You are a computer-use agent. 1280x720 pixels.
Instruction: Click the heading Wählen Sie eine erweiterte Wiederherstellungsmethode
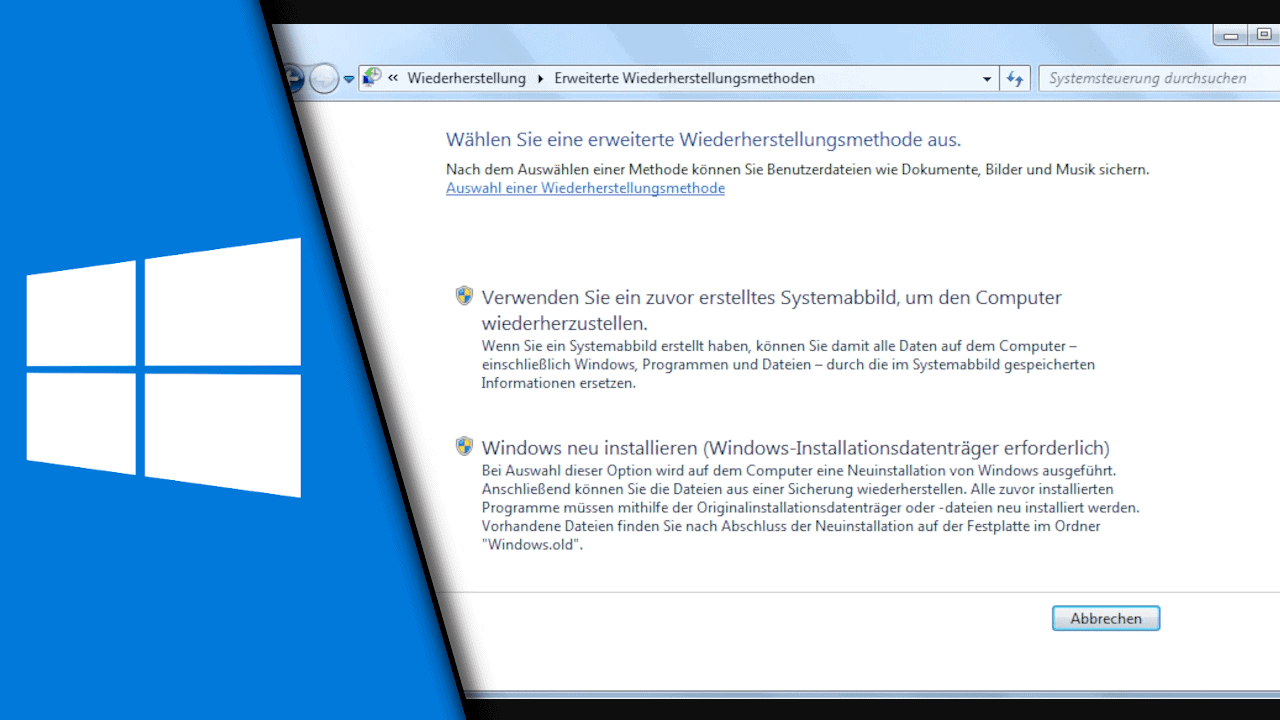[703, 139]
